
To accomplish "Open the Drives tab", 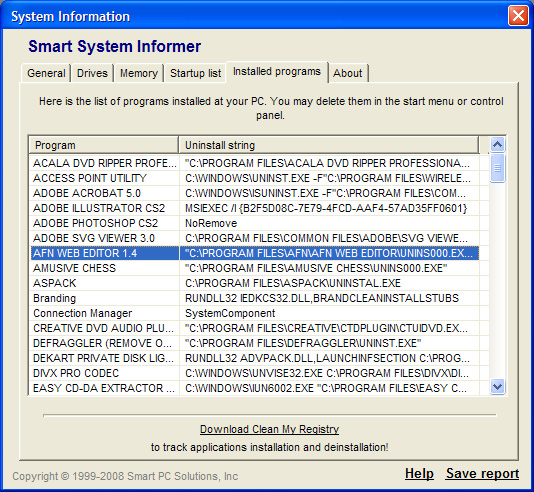I will click(92, 73).
